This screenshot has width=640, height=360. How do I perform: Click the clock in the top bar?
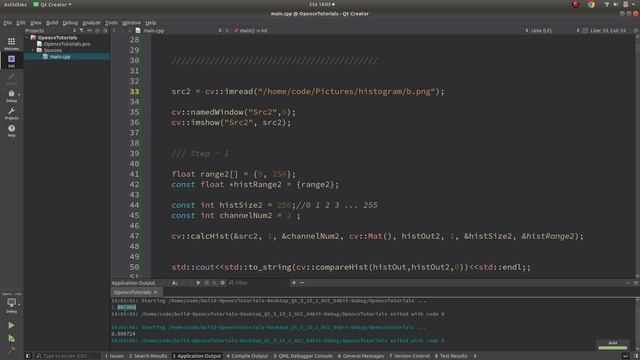coord(321,4)
